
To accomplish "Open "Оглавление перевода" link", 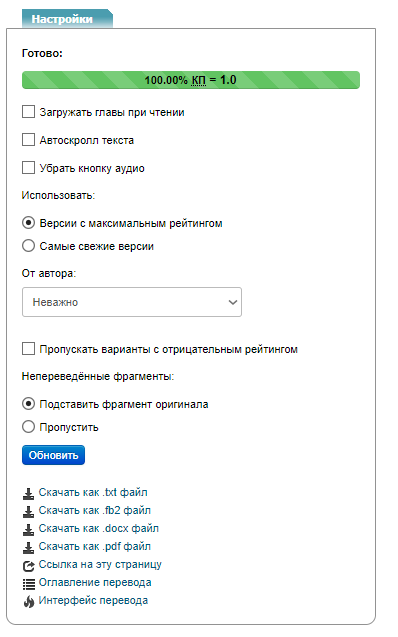I will [x=95, y=583].
